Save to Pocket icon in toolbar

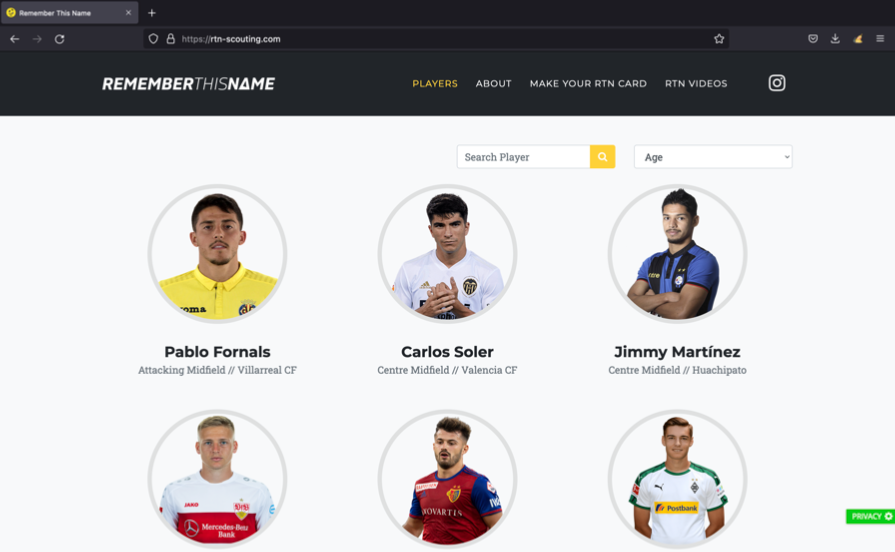813,39
